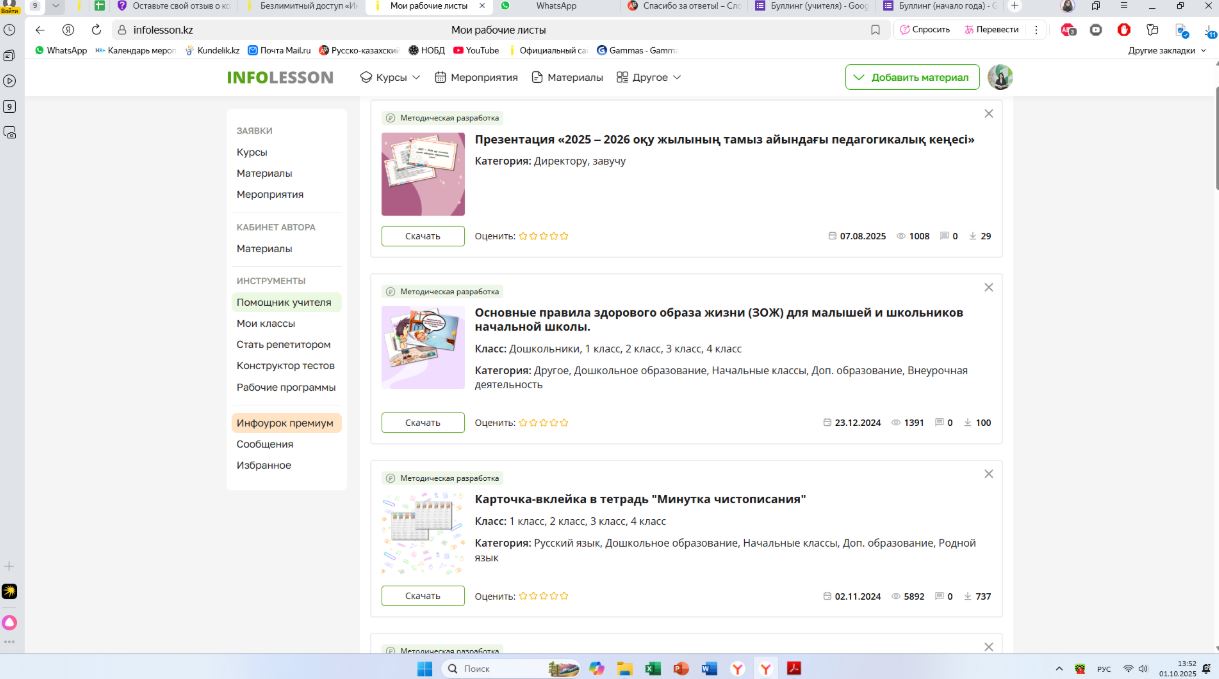Click the Добавить материал button
The width and height of the screenshot is (1219, 679).
(x=911, y=77)
